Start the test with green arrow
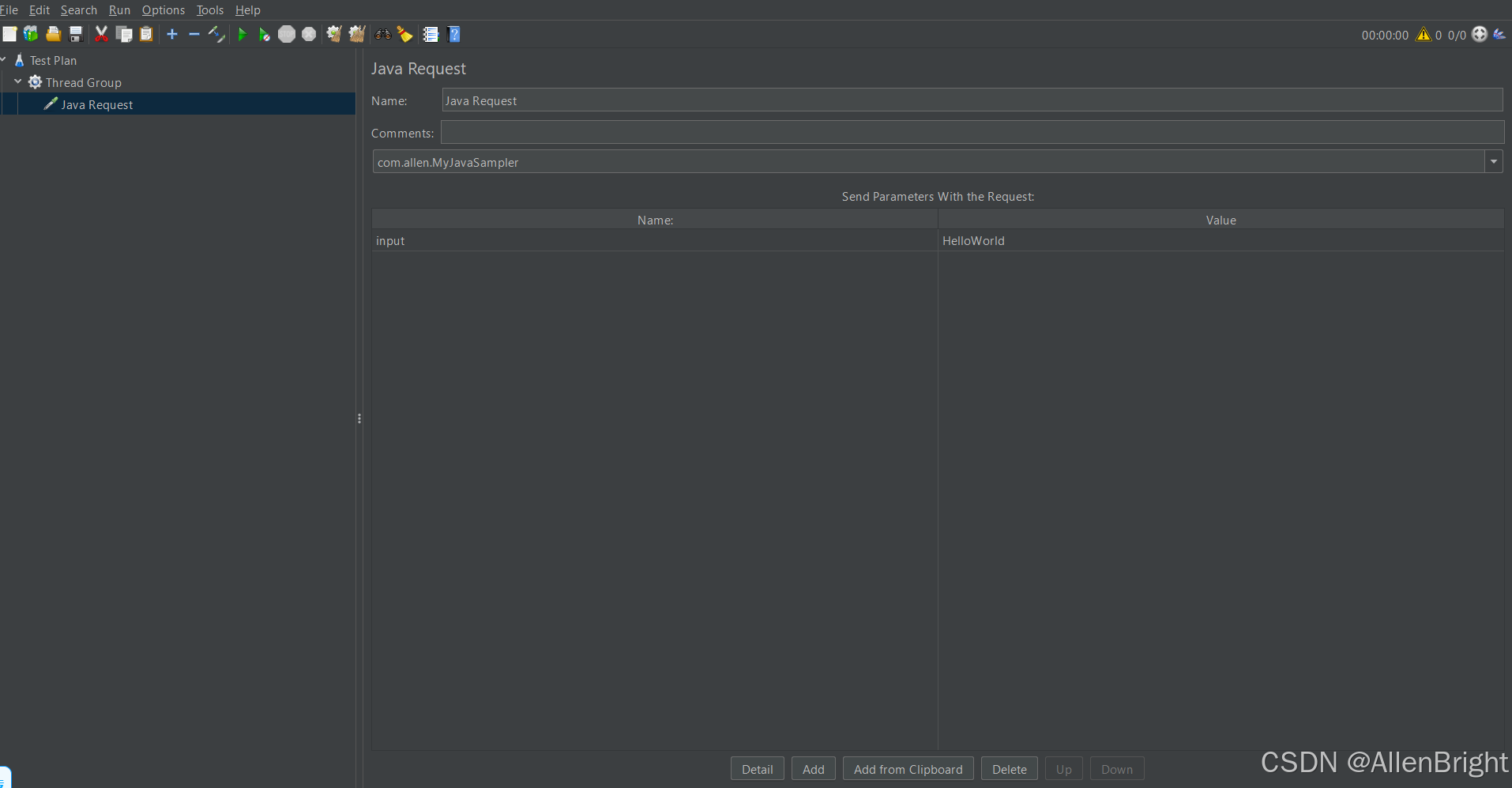Image resolution: width=1512 pixels, height=788 pixels. (x=243, y=34)
